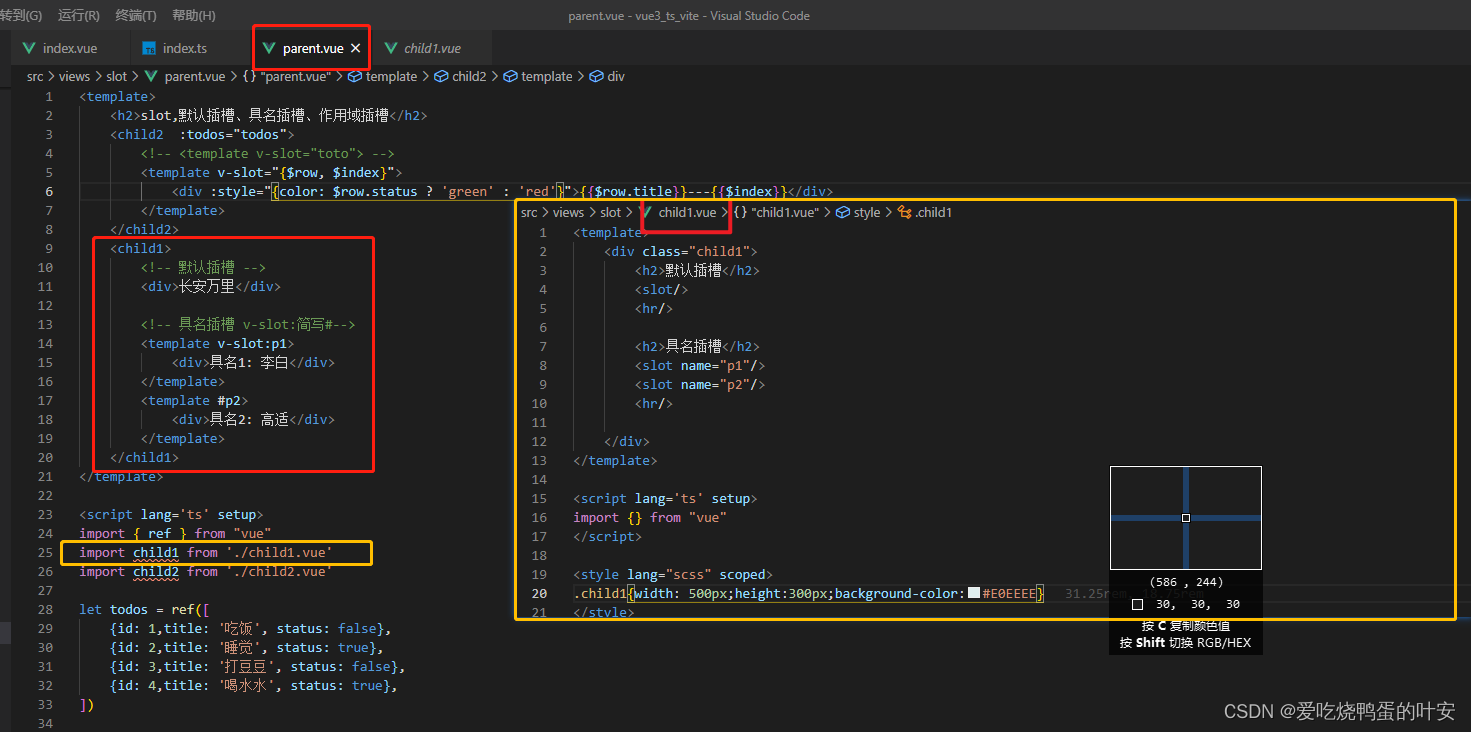Click the color picker magnifier preview box
Image resolution: width=1471 pixels, height=732 pixels.
(1186, 518)
